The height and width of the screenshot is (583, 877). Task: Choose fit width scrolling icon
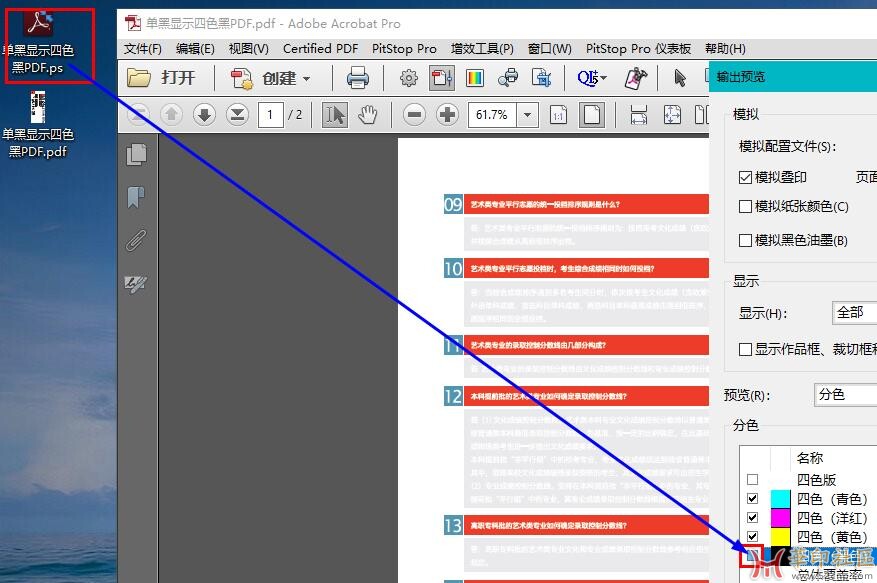click(639, 115)
